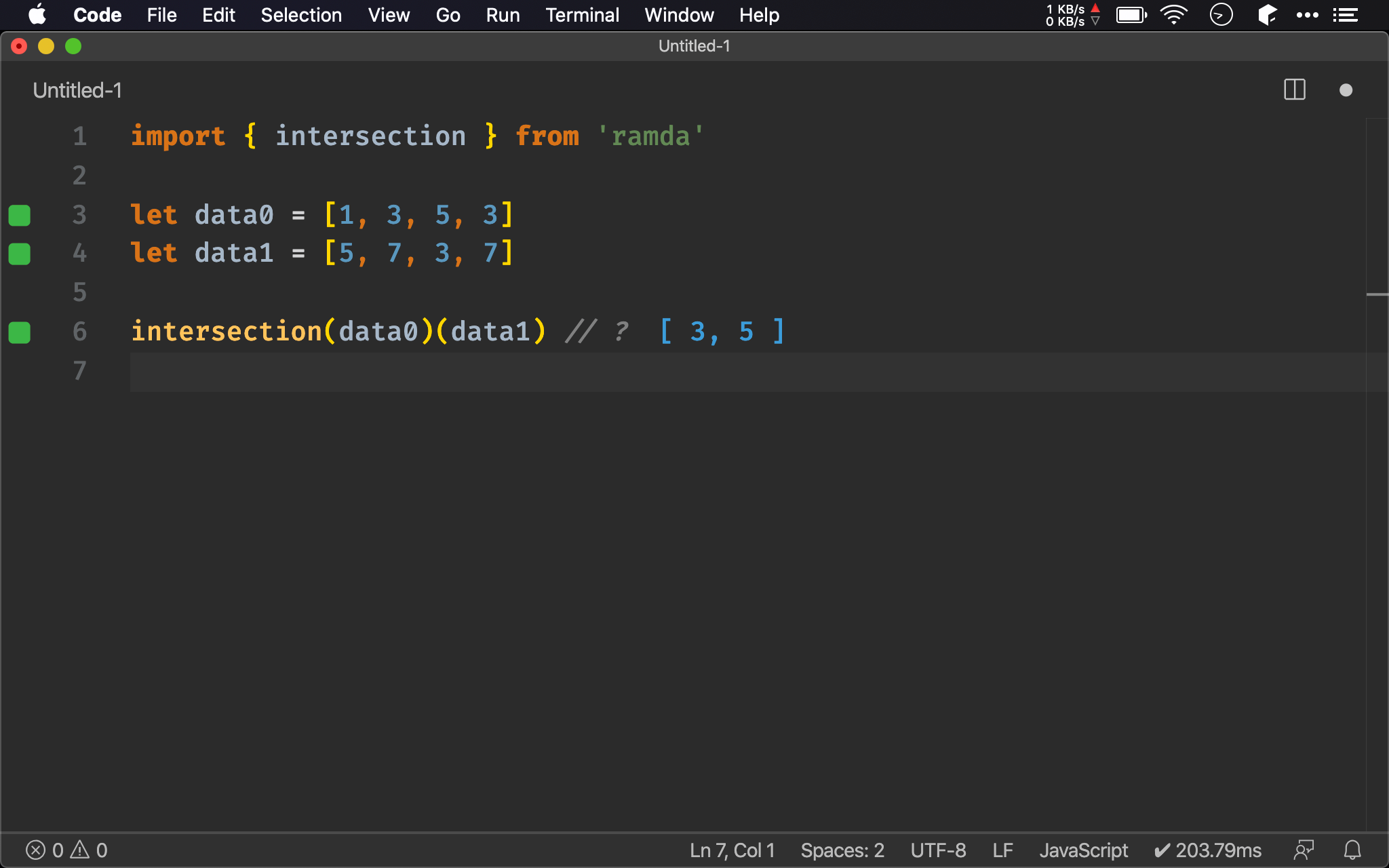The width and height of the screenshot is (1389, 868).
Task: Click the minimap scrollbar on the right
Action: coord(1377,475)
